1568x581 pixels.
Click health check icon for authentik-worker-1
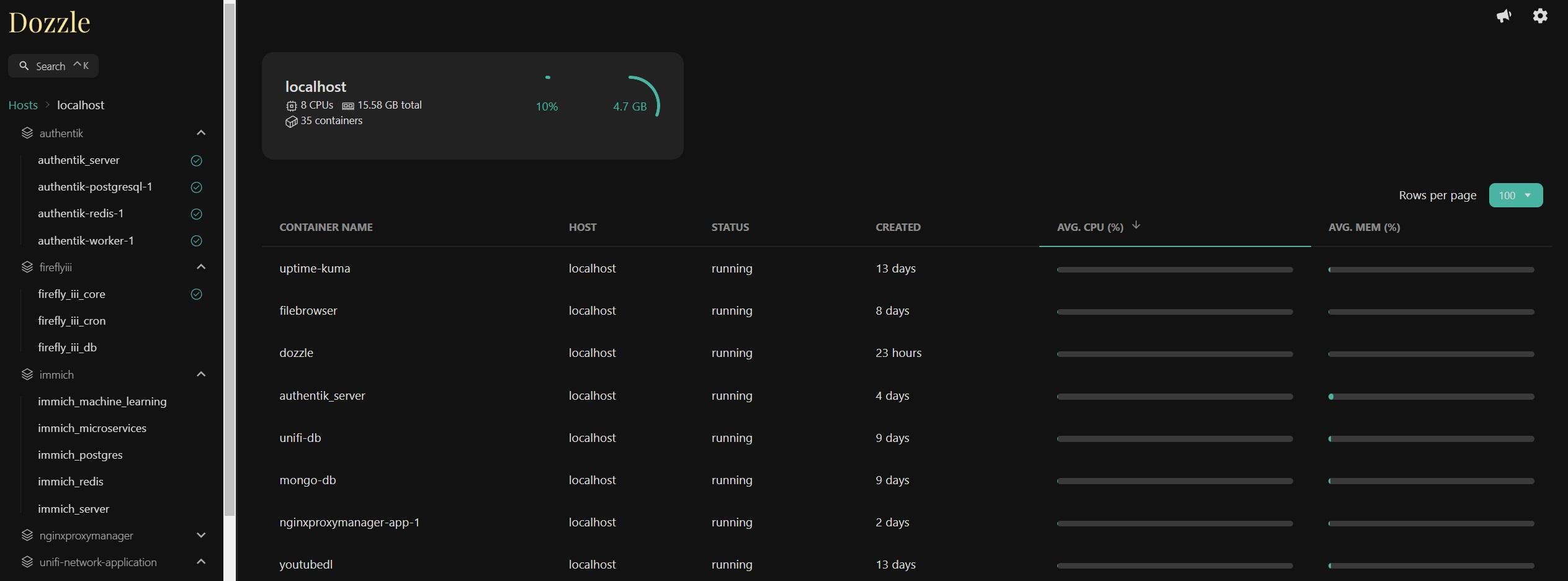tap(196, 241)
